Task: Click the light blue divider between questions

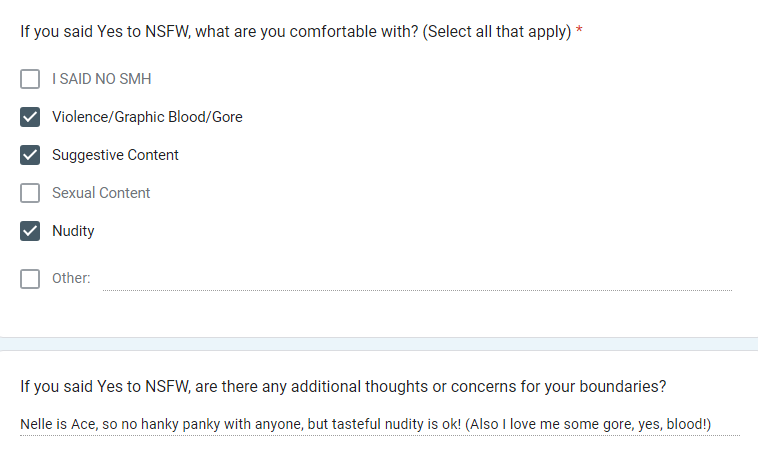Action: tap(379, 344)
